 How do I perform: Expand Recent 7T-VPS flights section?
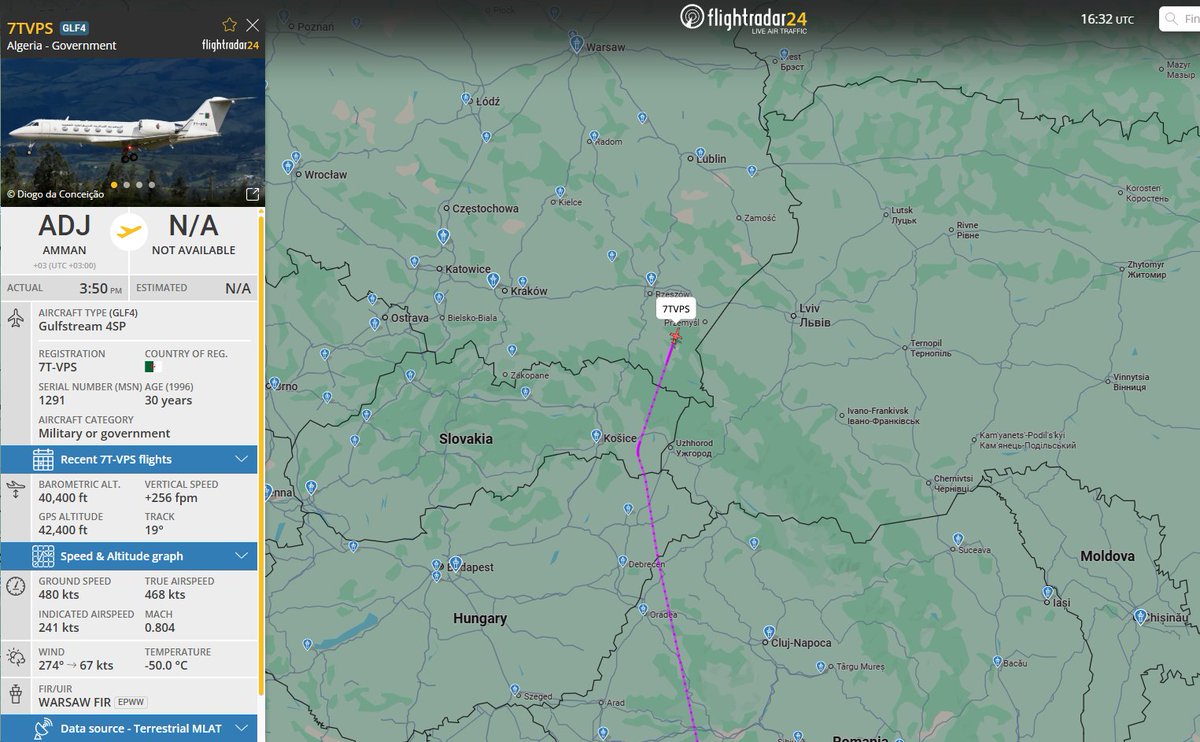pyautogui.click(x=129, y=459)
